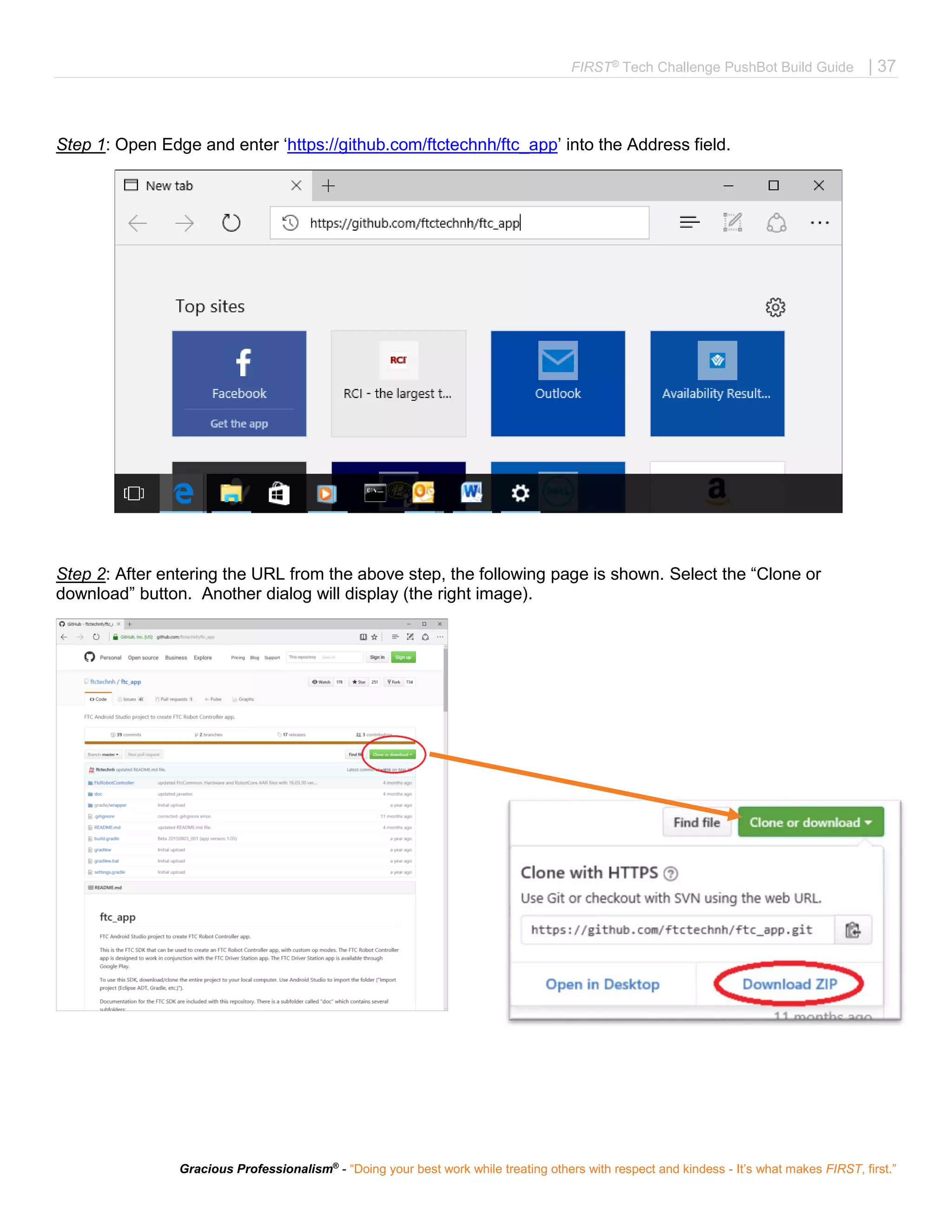Open a new tab with plus button beside New tab
Image resolution: width=952 pixels, height=1232 pixels.
(328, 185)
